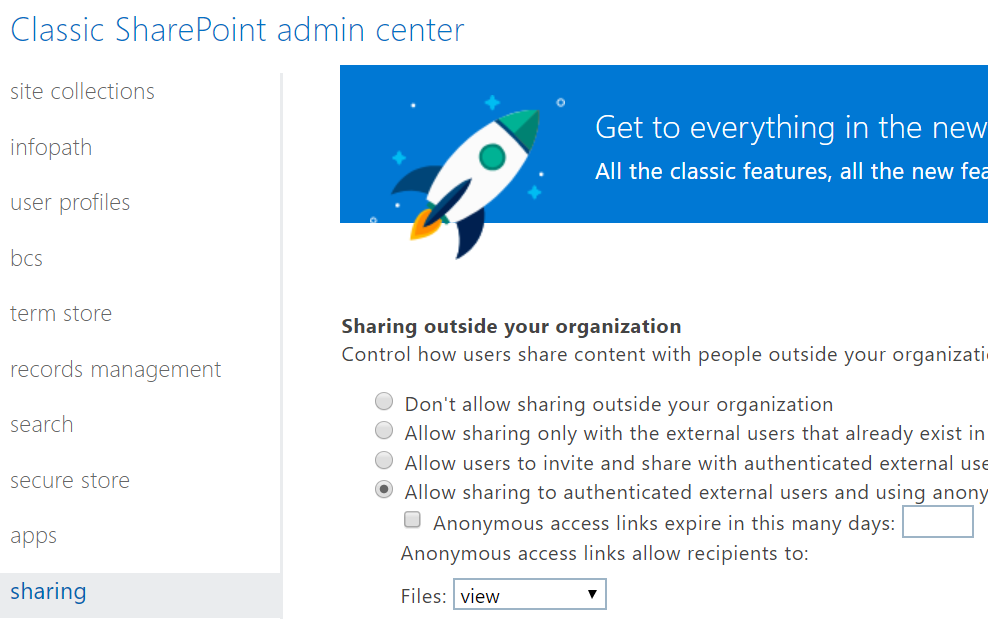Select Don't allow sharing outside your organization
The image size is (988, 619).
coord(384,402)
